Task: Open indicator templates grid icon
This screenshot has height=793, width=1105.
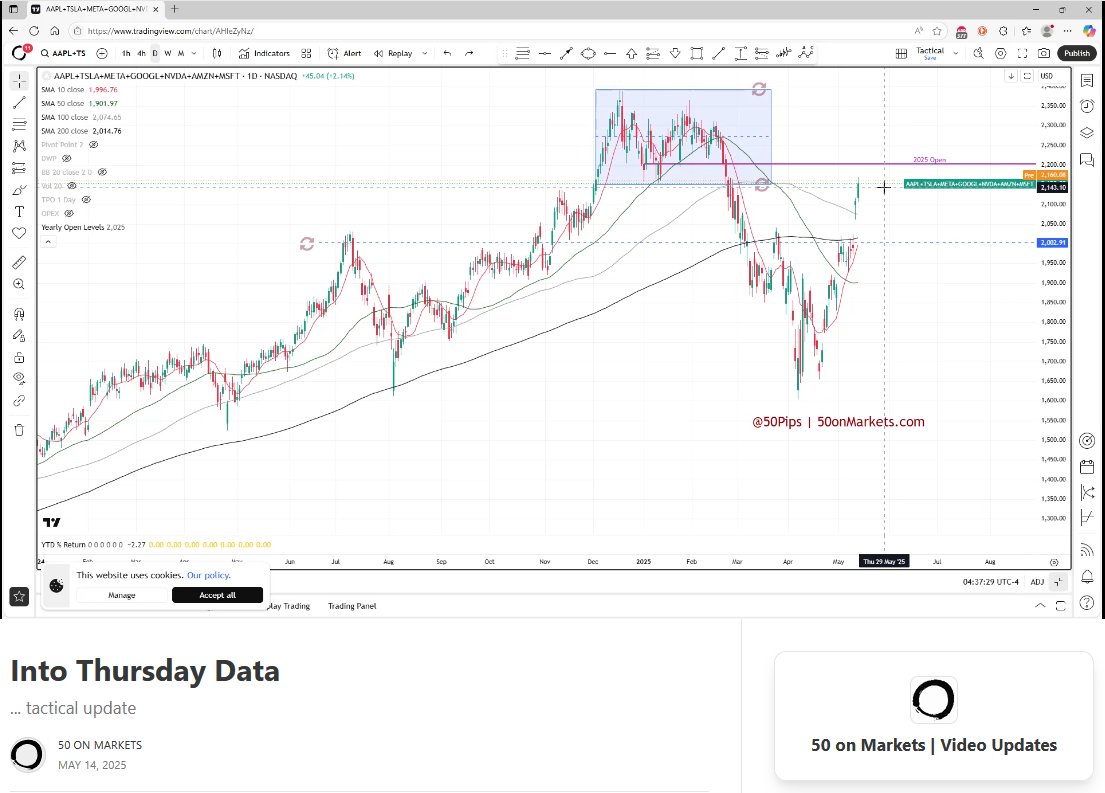Action: pos(307,54)
